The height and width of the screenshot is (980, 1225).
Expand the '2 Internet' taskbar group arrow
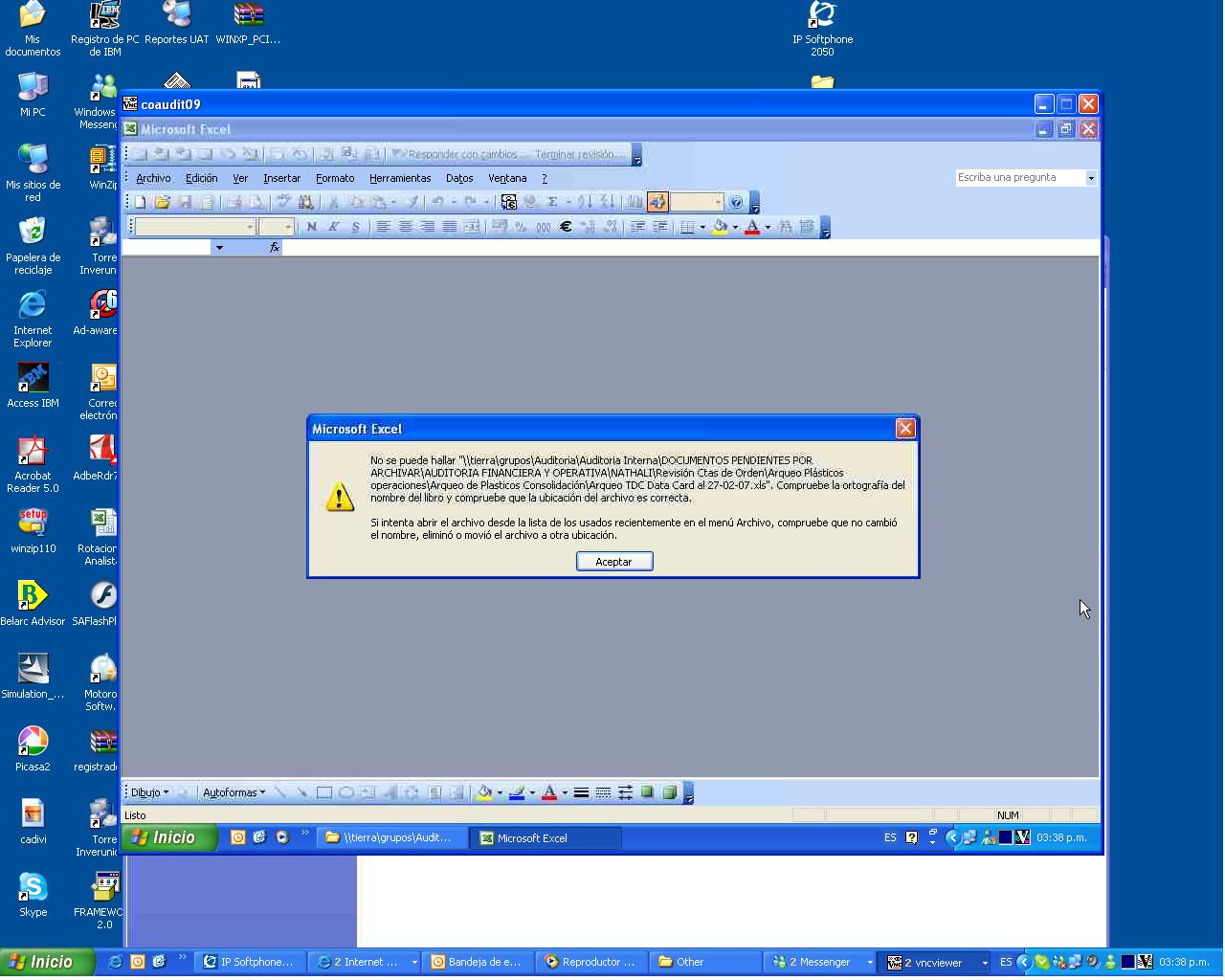tap(414, 963)
